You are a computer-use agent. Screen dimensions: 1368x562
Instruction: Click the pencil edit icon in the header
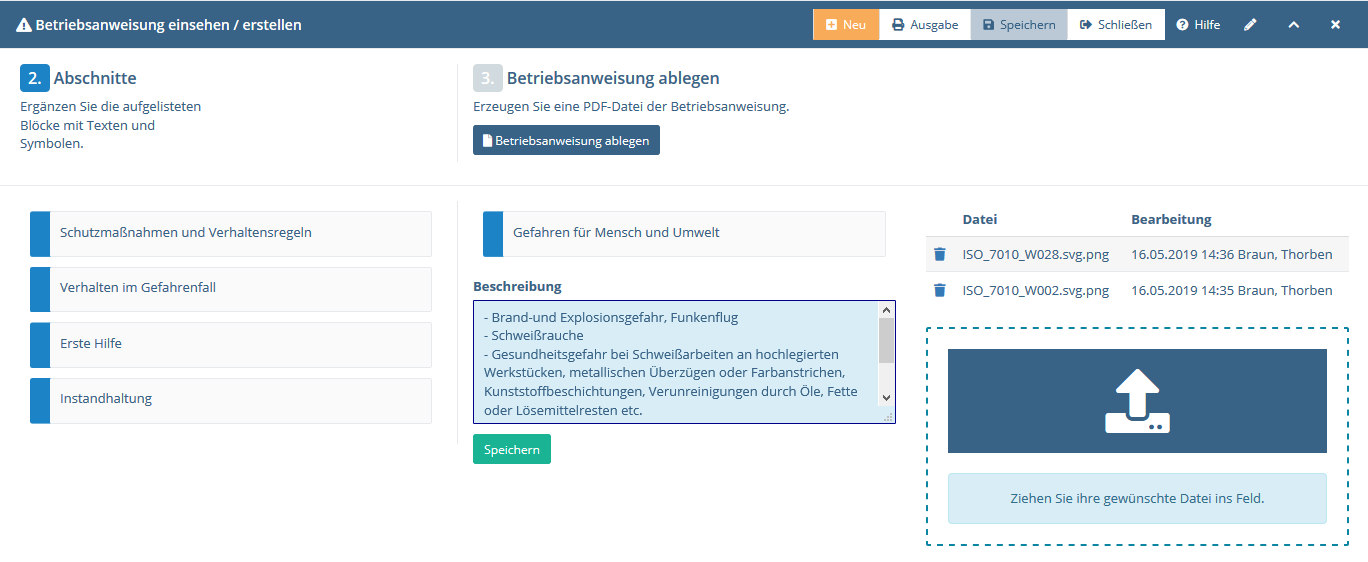(x=1250, y=25)
